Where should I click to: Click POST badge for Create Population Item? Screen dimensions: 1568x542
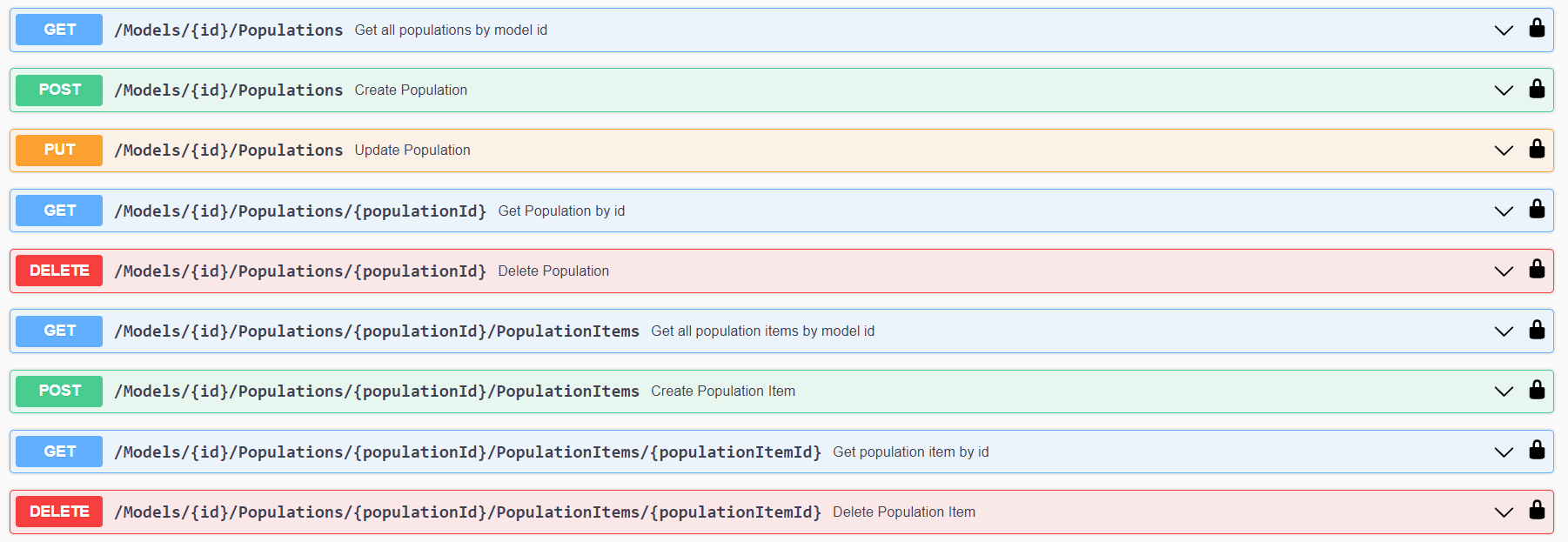(59, 391)
